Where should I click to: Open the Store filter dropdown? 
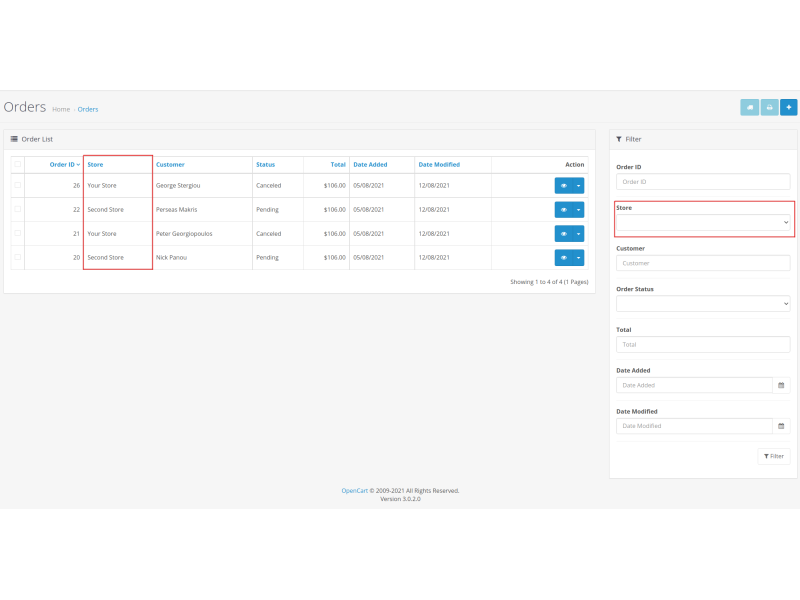(704, 222)
